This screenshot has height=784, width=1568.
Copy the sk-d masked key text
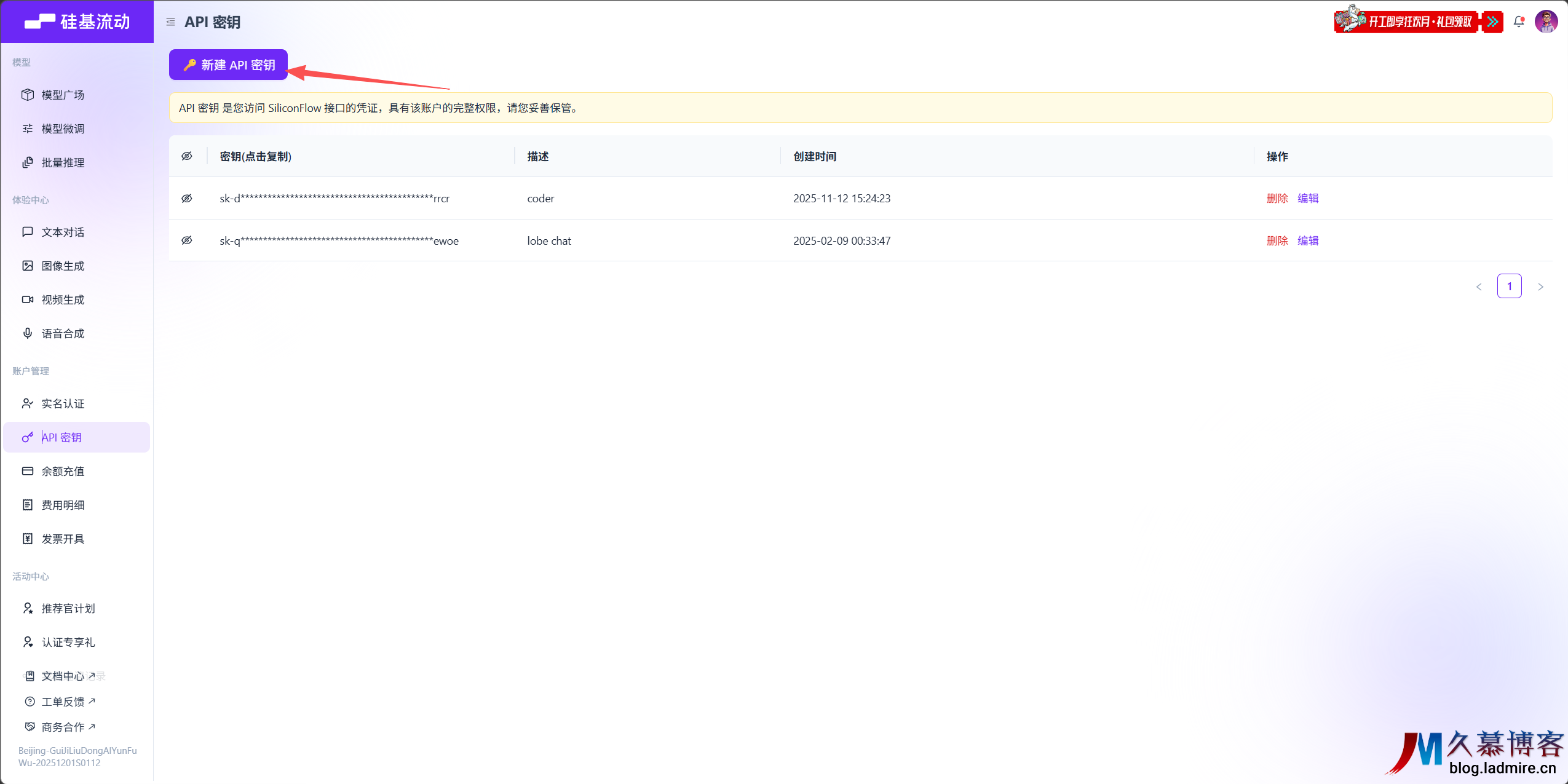tap(335, 198)
